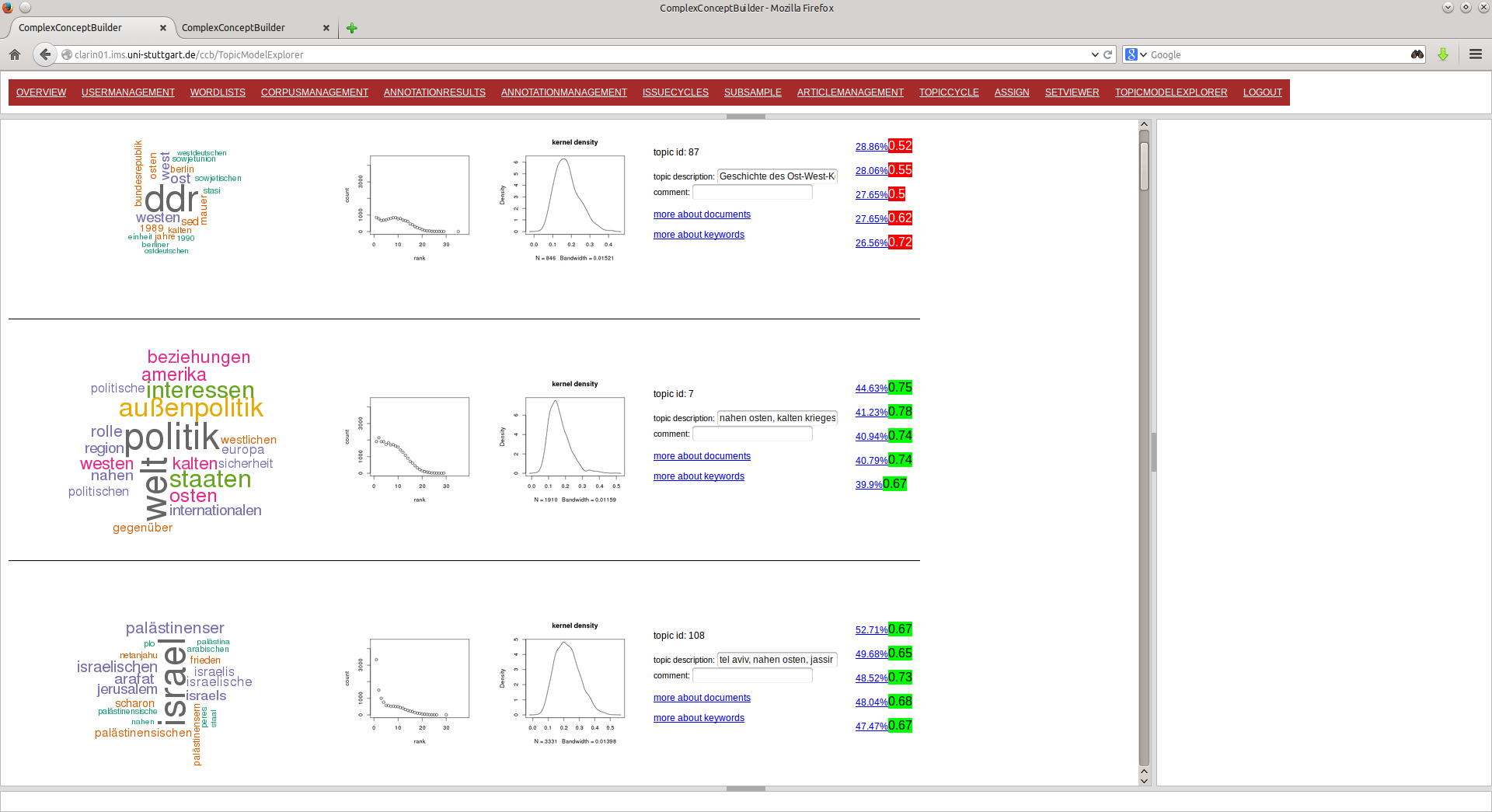Viewport: 1492px width, 812px height.
Task: Open ANNOTATIONMANAGEMENT in the navigation bar
Action: (564, 92)
